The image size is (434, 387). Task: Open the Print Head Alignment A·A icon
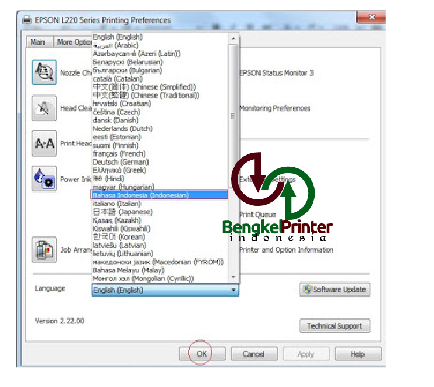tap(44, 144)
